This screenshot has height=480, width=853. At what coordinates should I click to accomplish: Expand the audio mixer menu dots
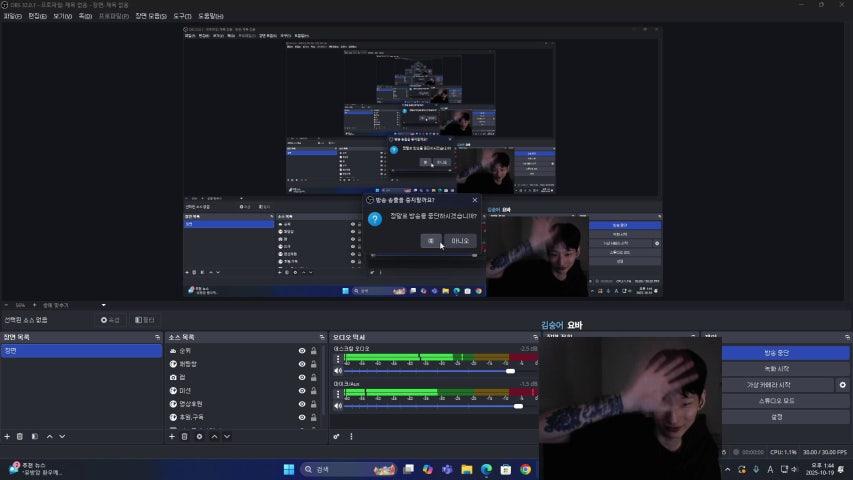351,436
